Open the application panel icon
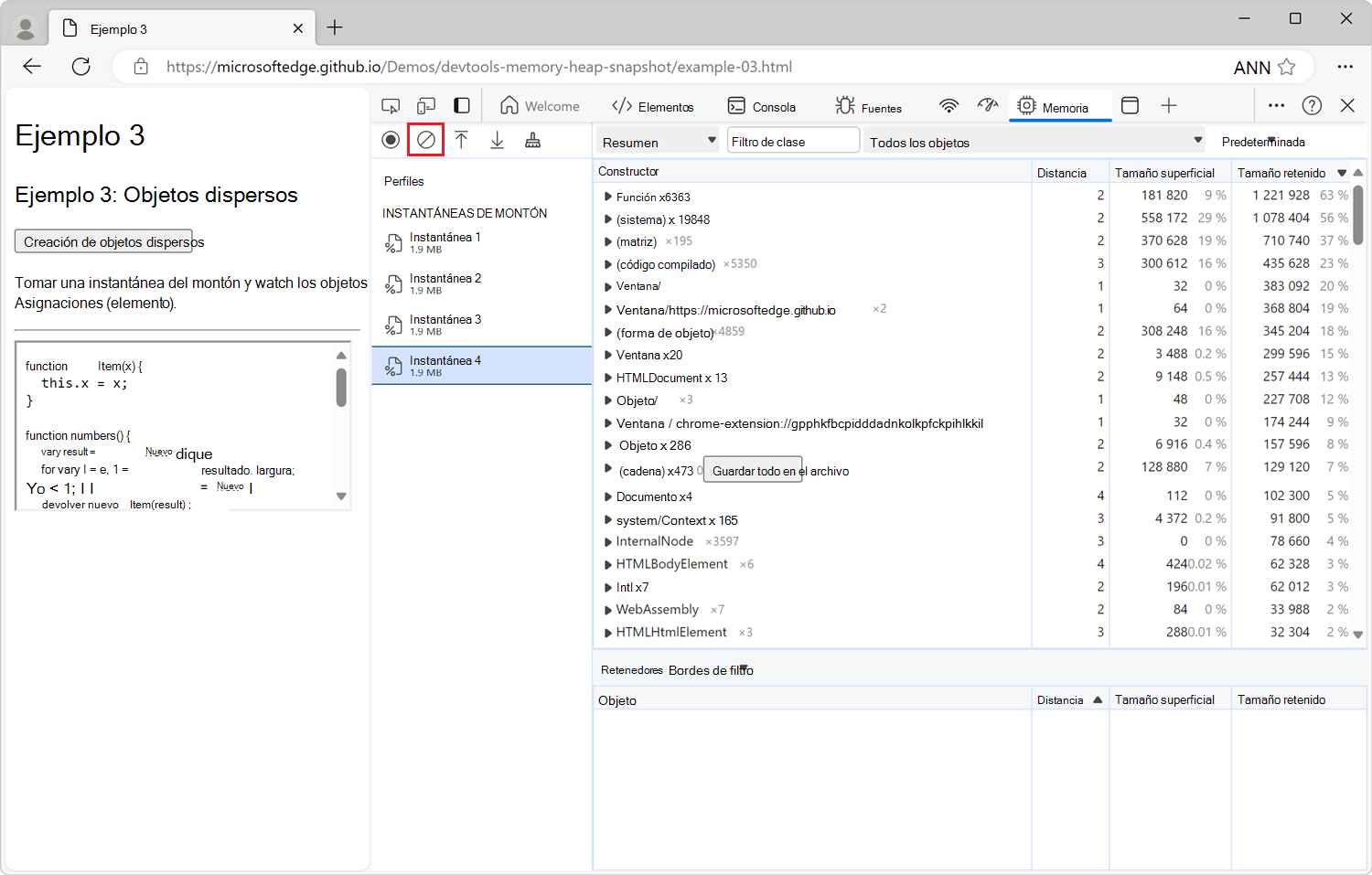The width and height of the screenshot is (1372, 875). pyautogui.click(x=1131, y=106)
